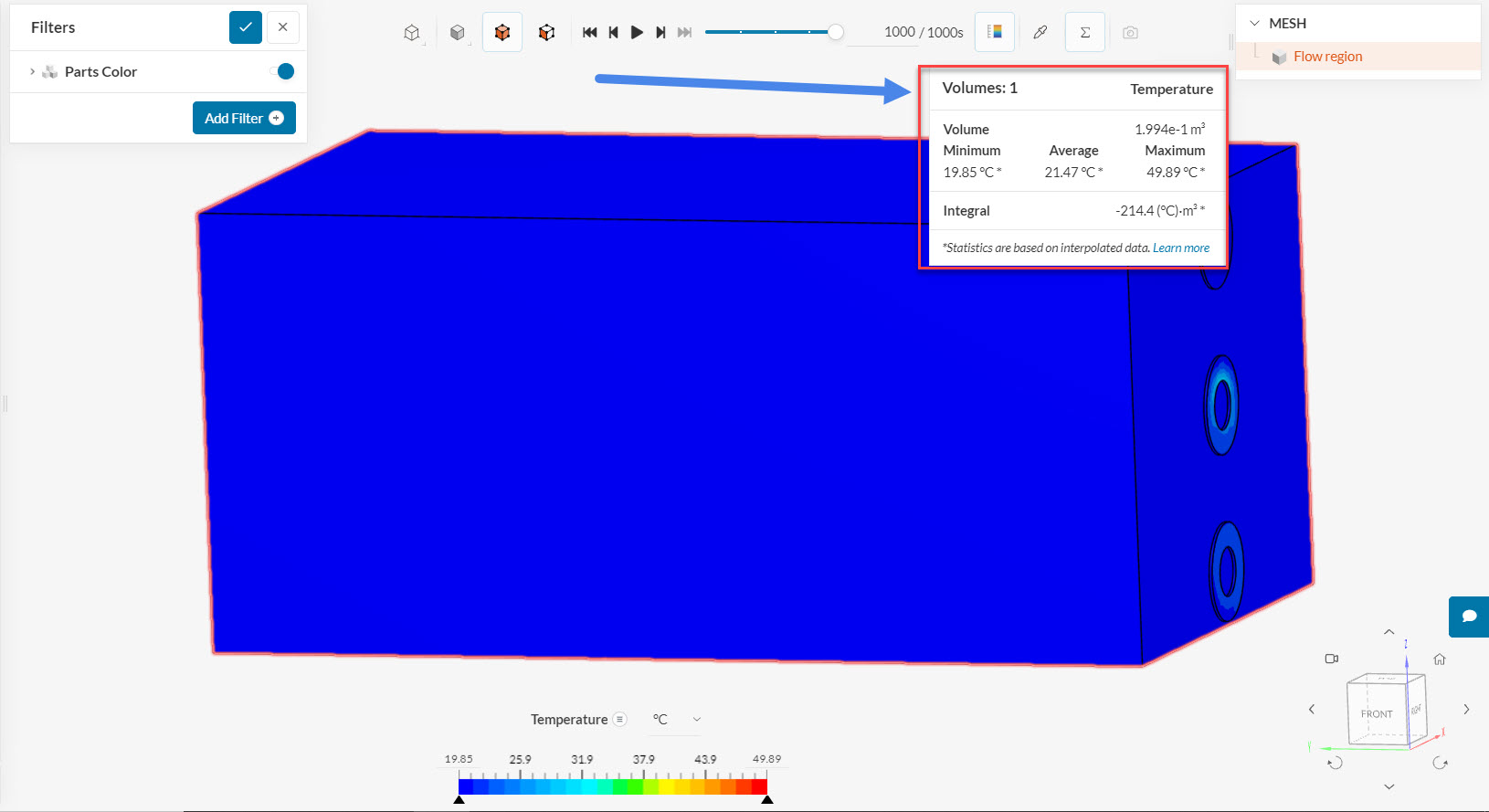The height and width of the screenshot is (812, 1489).
Task: Click the Volumes: 1 heading
Action: pyautogui.click(x=979, y=89)
